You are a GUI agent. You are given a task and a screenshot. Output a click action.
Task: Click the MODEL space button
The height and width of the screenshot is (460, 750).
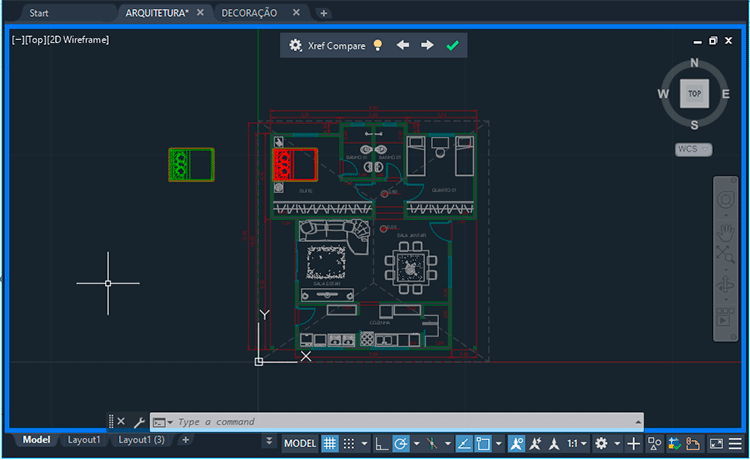(300, 444)
